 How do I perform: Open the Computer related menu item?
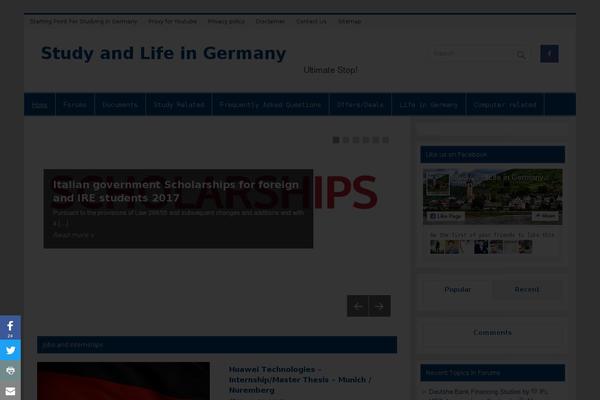(x=505, y=104)
